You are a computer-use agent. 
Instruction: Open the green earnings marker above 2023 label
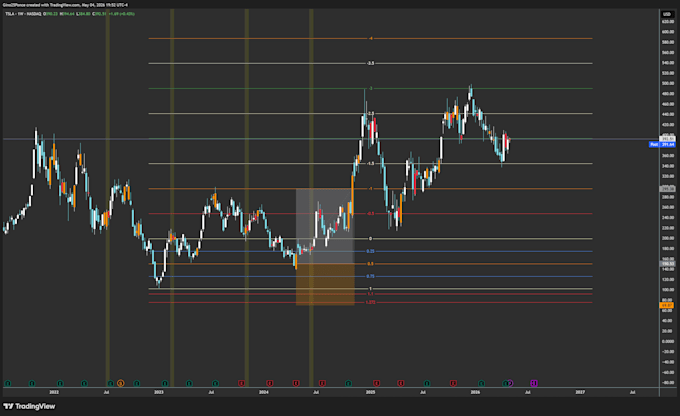click(165, 383)
